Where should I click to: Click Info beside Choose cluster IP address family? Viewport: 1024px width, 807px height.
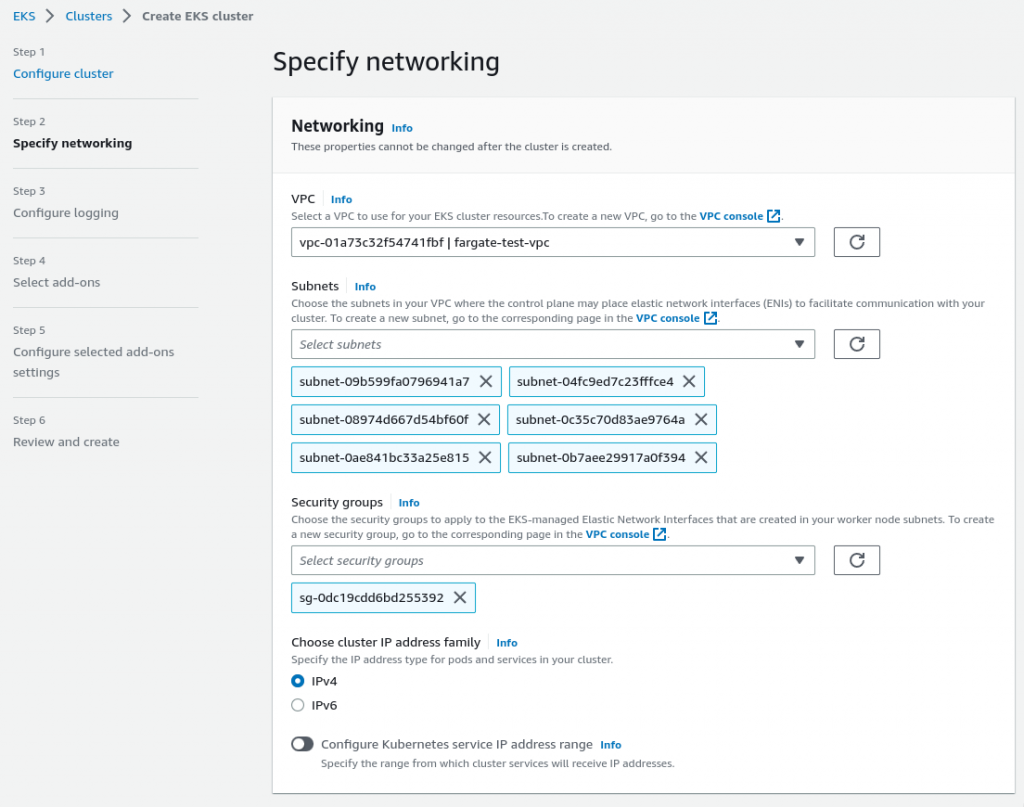click(x=507, y=642)
